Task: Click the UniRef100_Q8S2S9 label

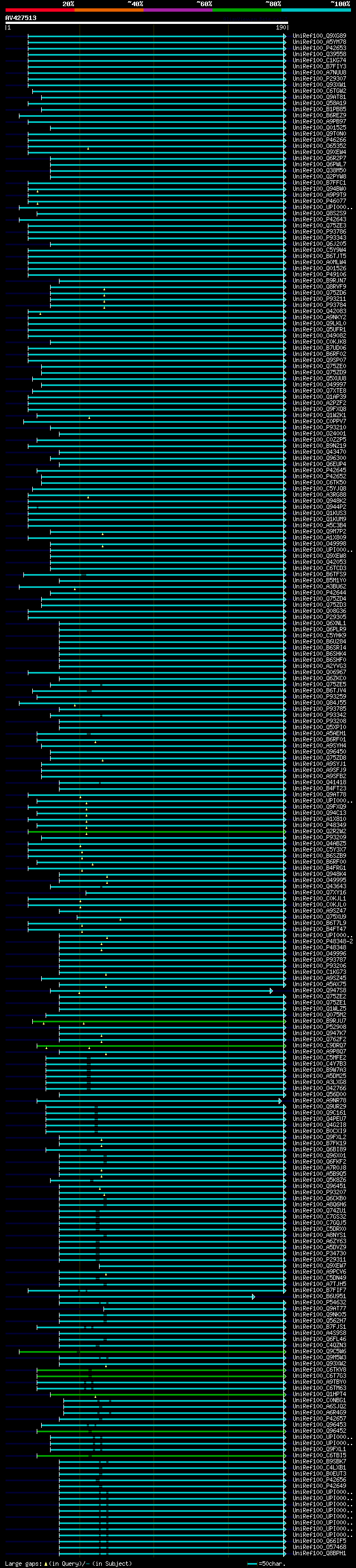Action: click(319, 213)
